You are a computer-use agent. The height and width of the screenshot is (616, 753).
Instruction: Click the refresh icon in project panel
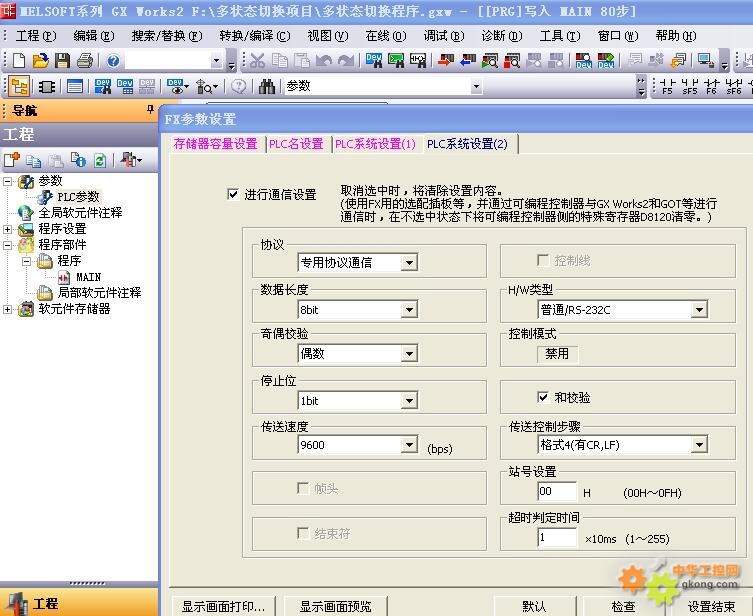[100, 160]
